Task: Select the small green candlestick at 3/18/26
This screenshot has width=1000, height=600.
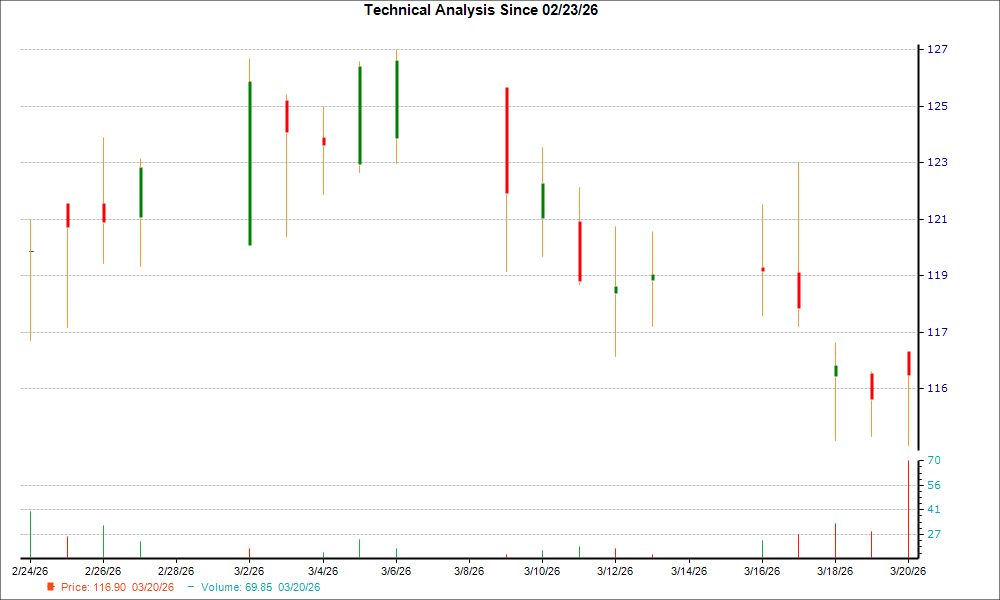Action: click(835, 371)
